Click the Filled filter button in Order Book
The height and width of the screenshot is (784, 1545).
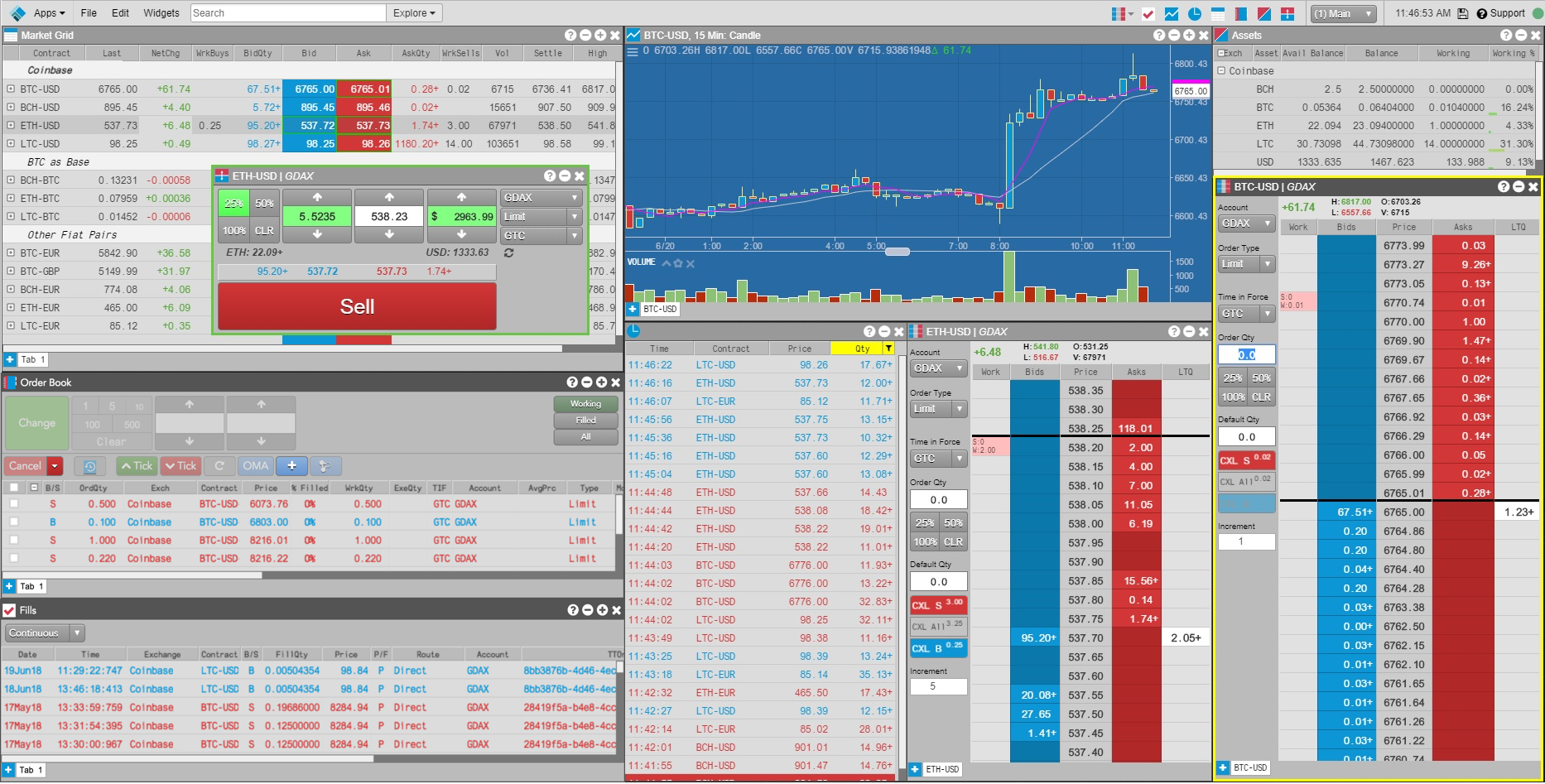[x=585, y=421]
